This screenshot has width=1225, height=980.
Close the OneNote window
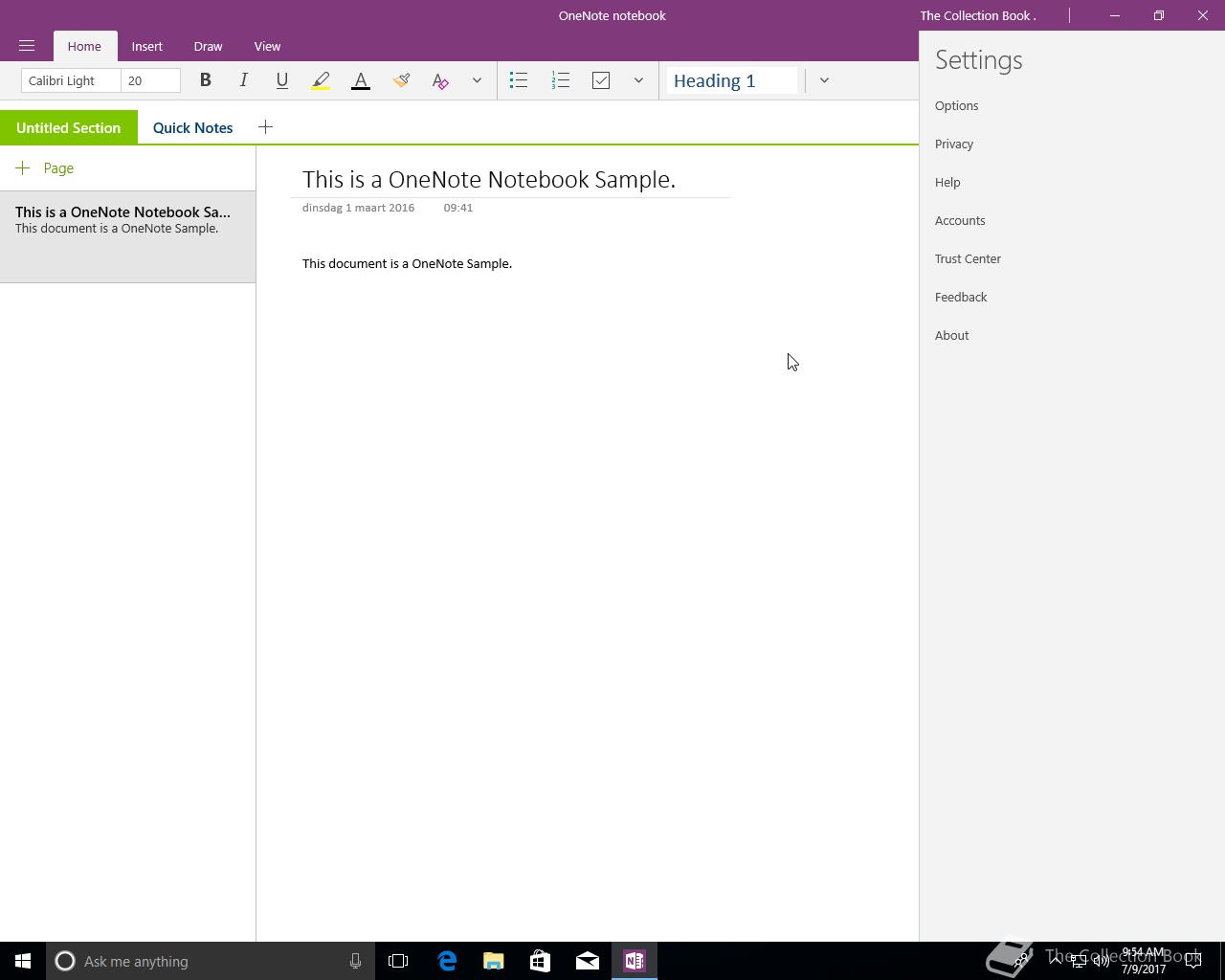(x=1203, y=15)
